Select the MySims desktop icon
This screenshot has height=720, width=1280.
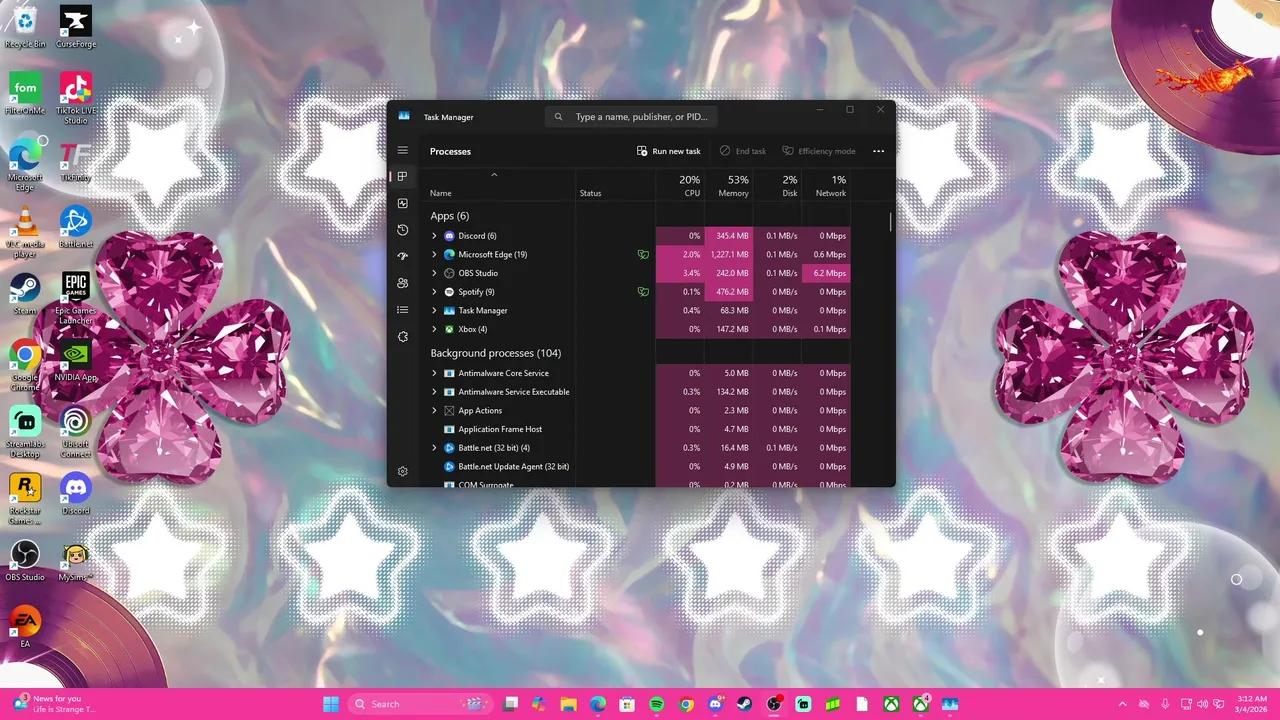click(75, 560)
